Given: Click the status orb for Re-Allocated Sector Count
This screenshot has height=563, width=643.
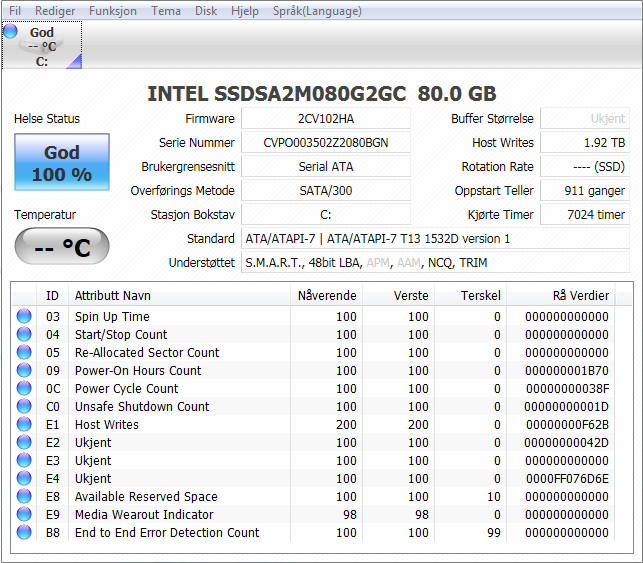Looking at the screenshot, I should (x=24, y=352).
